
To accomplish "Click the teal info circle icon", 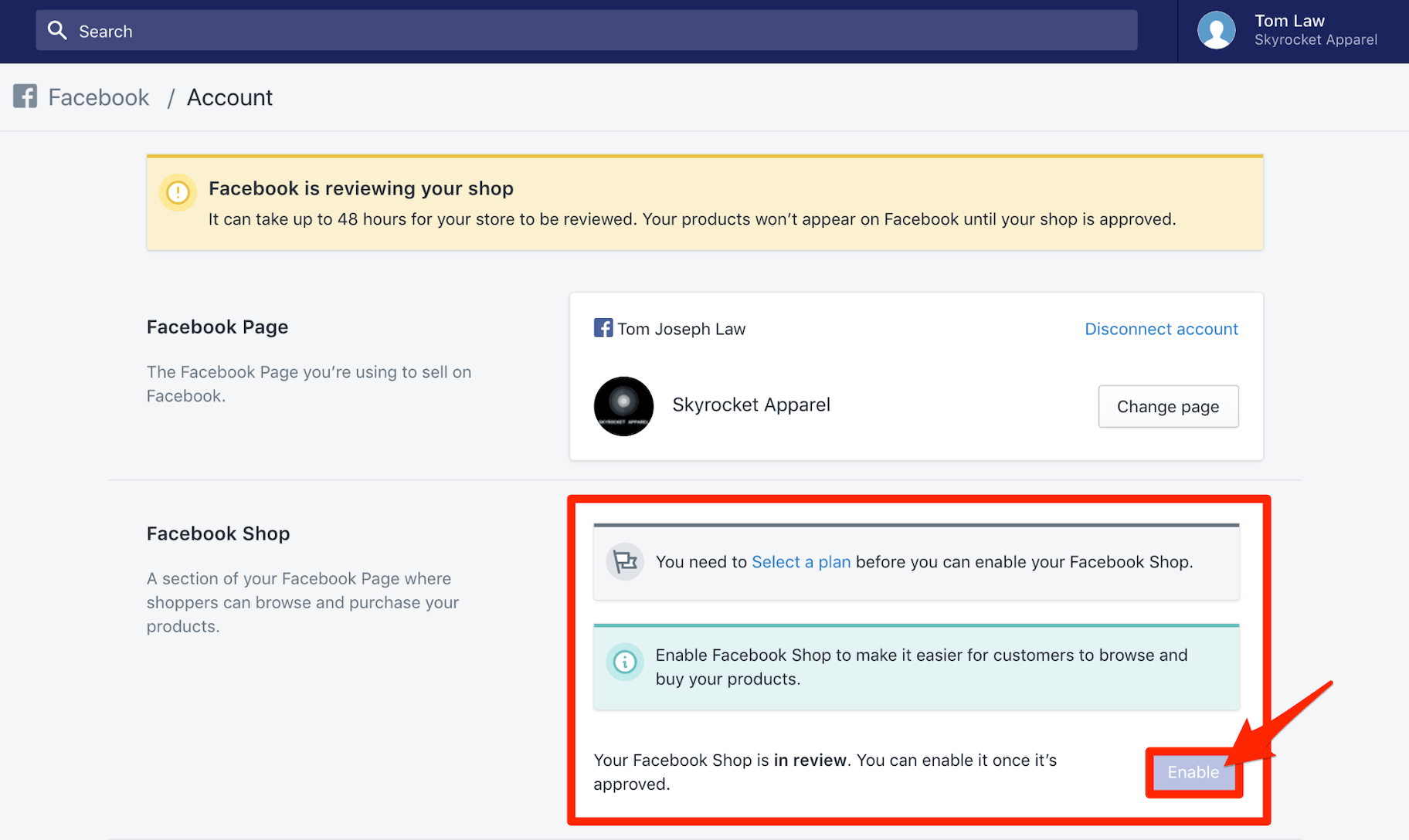I will point(625,662).
